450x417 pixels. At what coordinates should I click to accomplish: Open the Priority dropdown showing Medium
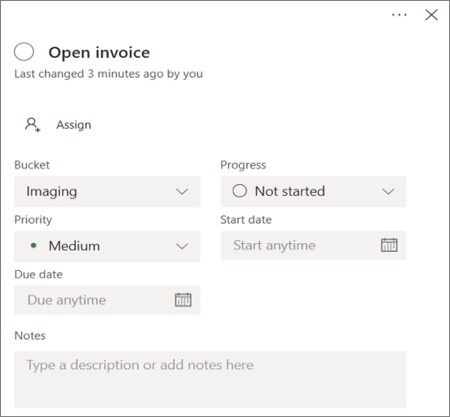pyautogui.click(x=107, y=246)
